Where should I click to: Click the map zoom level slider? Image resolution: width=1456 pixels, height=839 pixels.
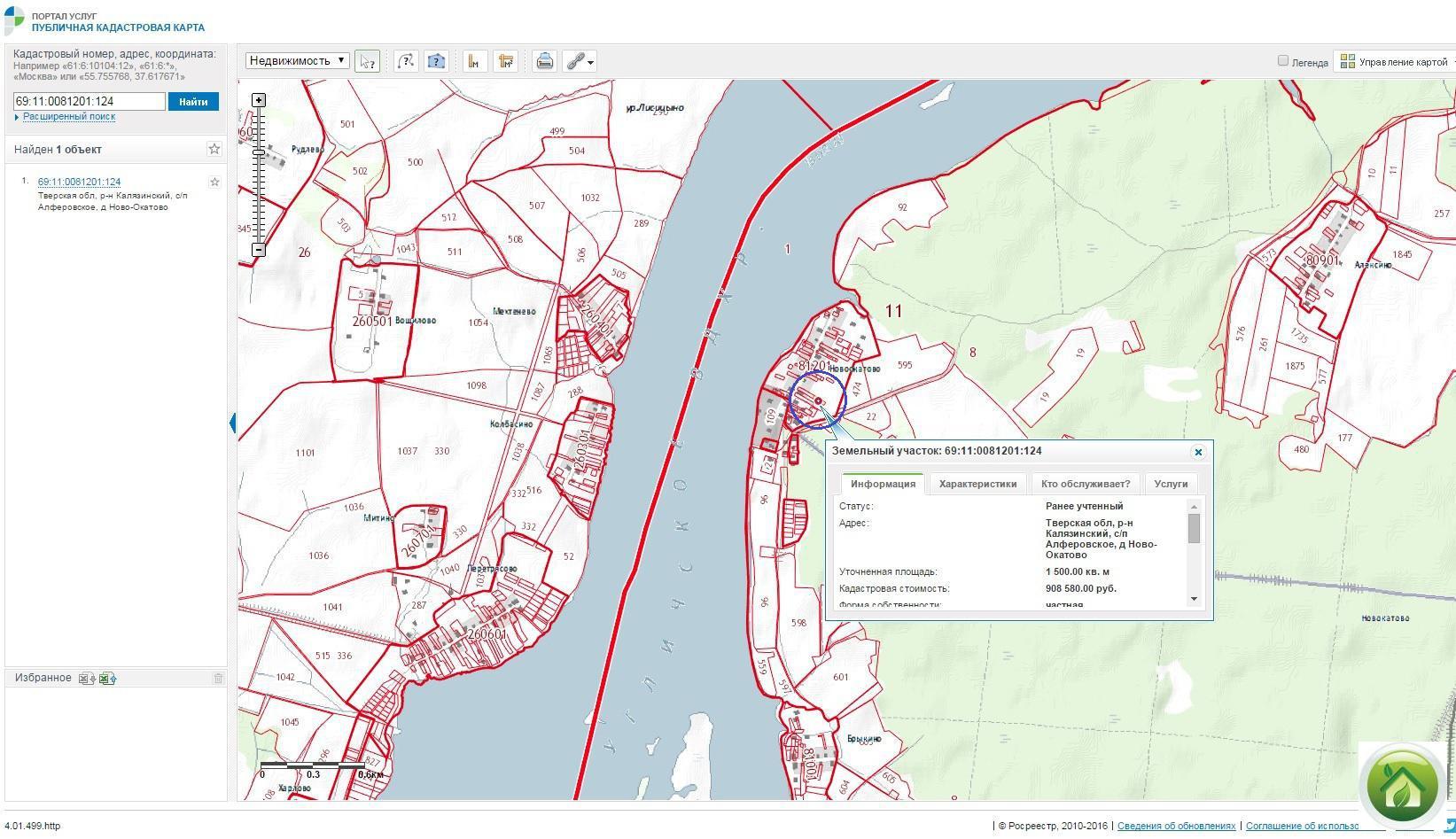[258, 152]
